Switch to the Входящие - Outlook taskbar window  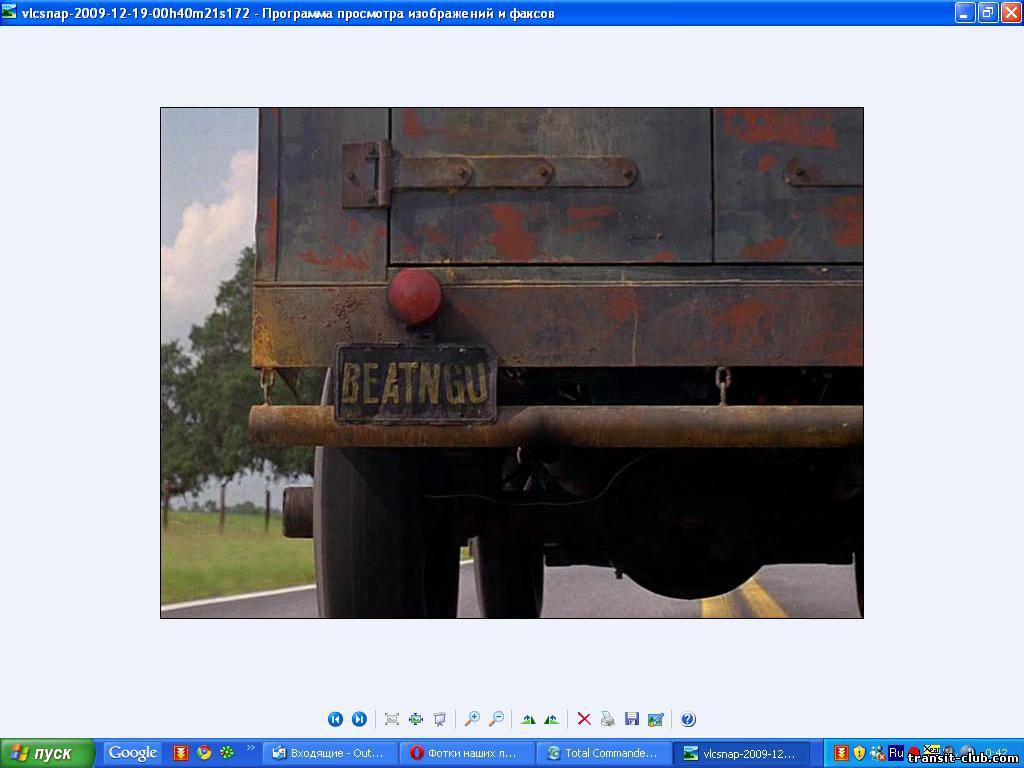coord(330,753)
